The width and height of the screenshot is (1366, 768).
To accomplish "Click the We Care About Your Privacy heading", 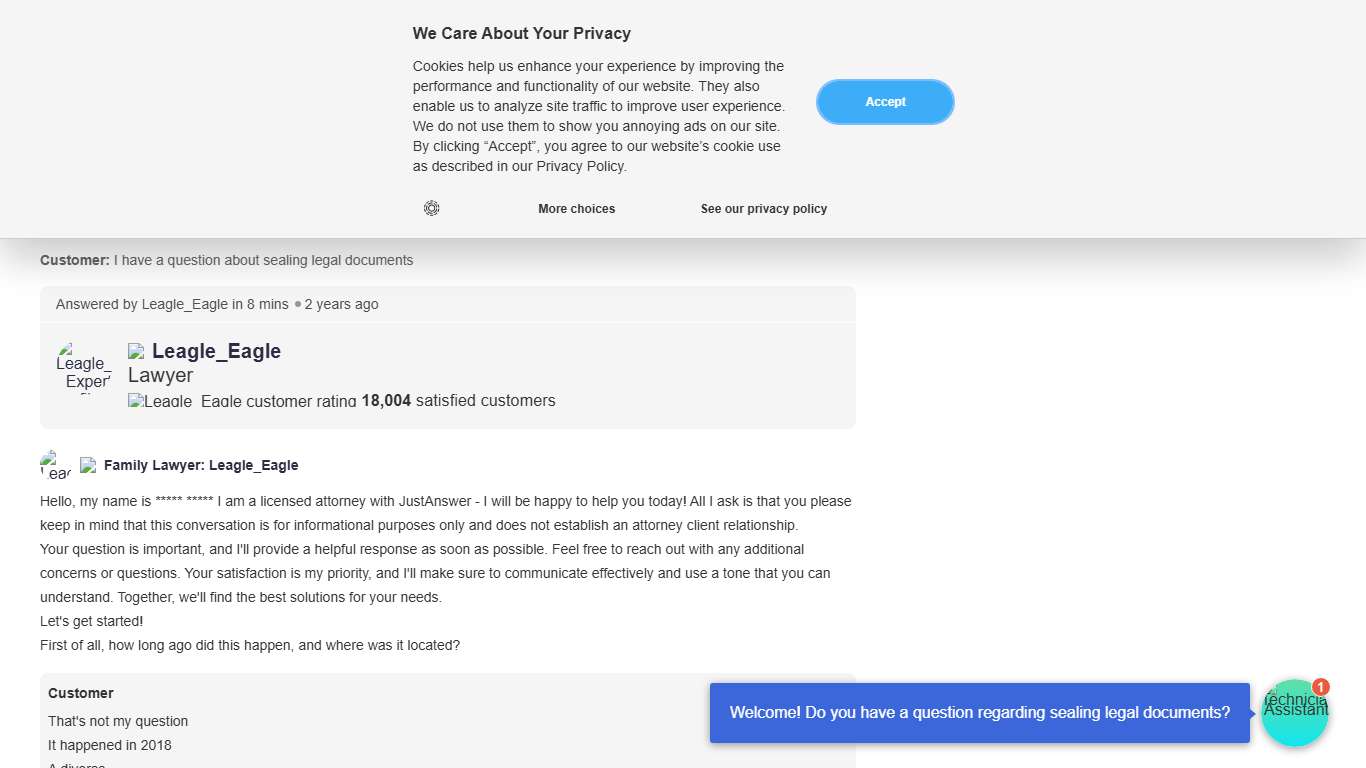I will click(x=521, y=34).
